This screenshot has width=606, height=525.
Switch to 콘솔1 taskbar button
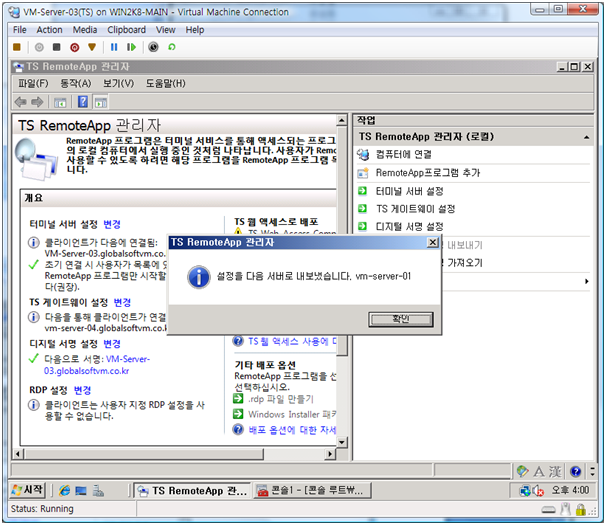click(312, 491)
